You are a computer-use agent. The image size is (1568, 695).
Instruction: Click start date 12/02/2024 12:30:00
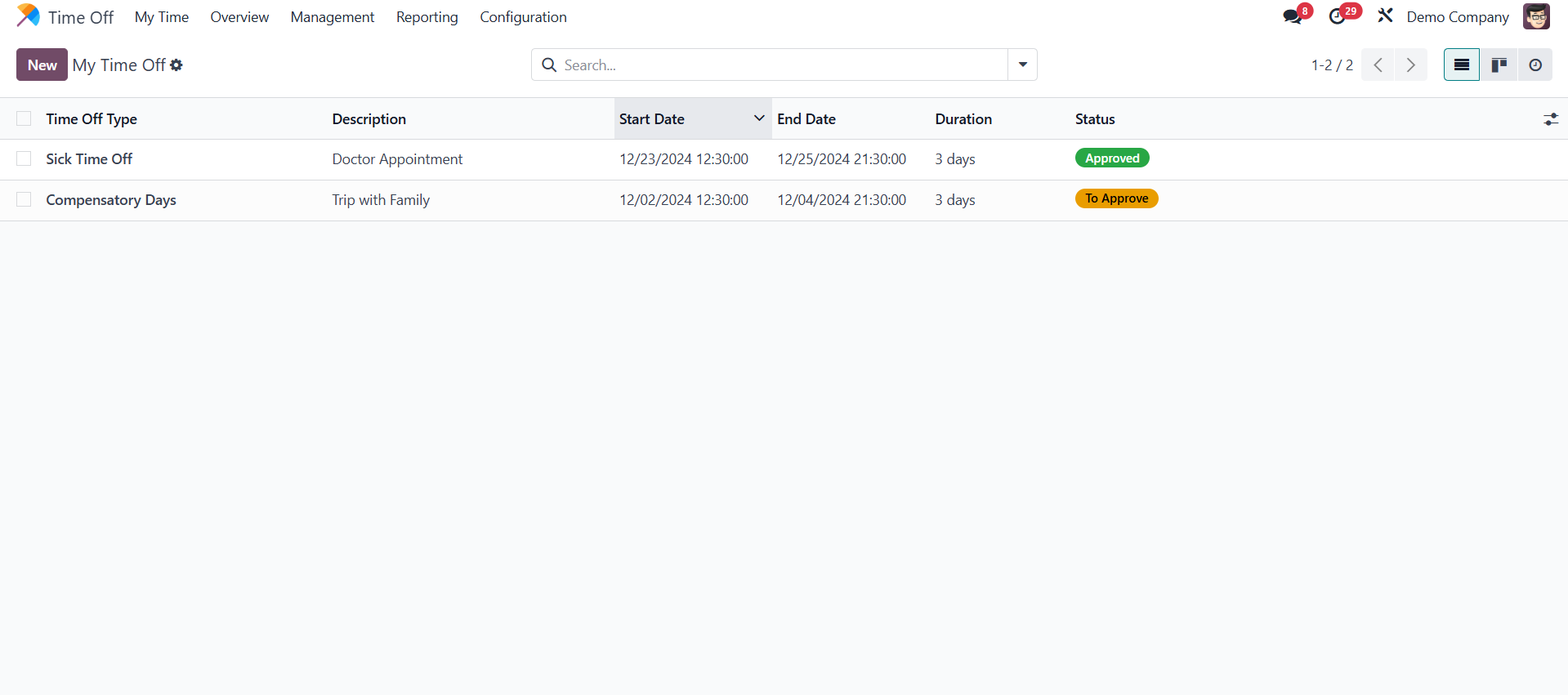pyautogui.click(x=684, y=200)
